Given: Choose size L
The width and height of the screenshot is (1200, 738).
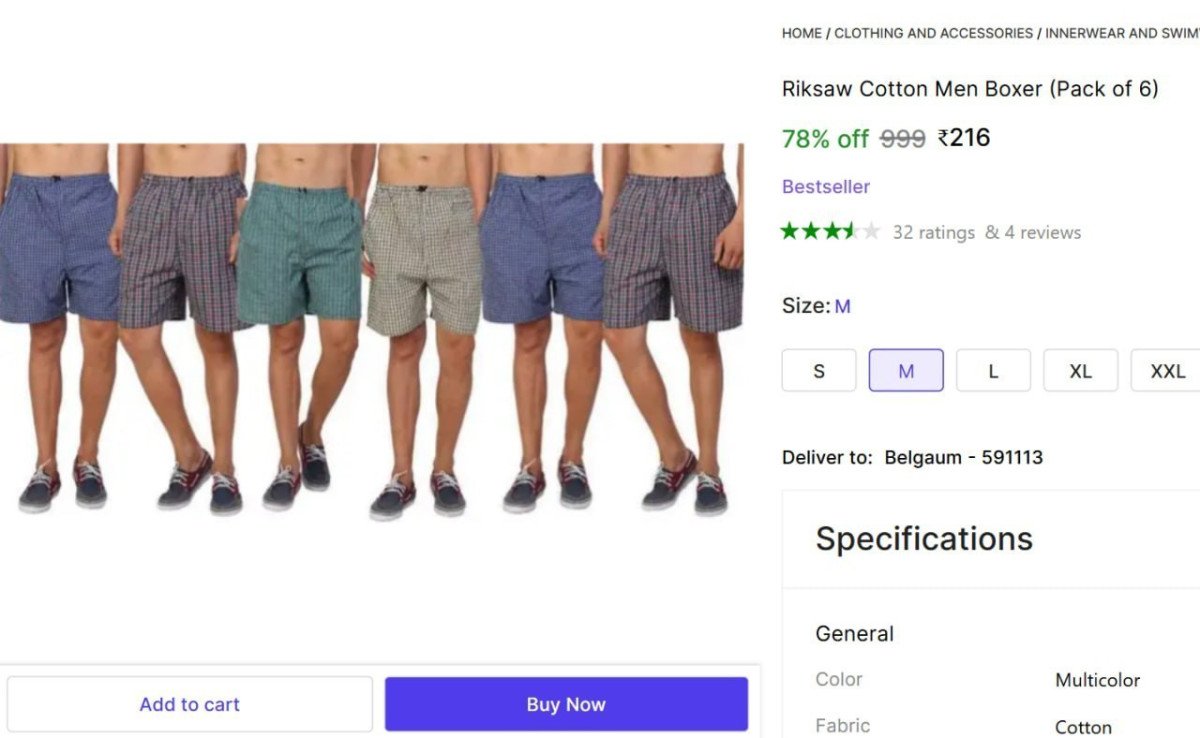Looking at the screenshot, I should 993,371.
